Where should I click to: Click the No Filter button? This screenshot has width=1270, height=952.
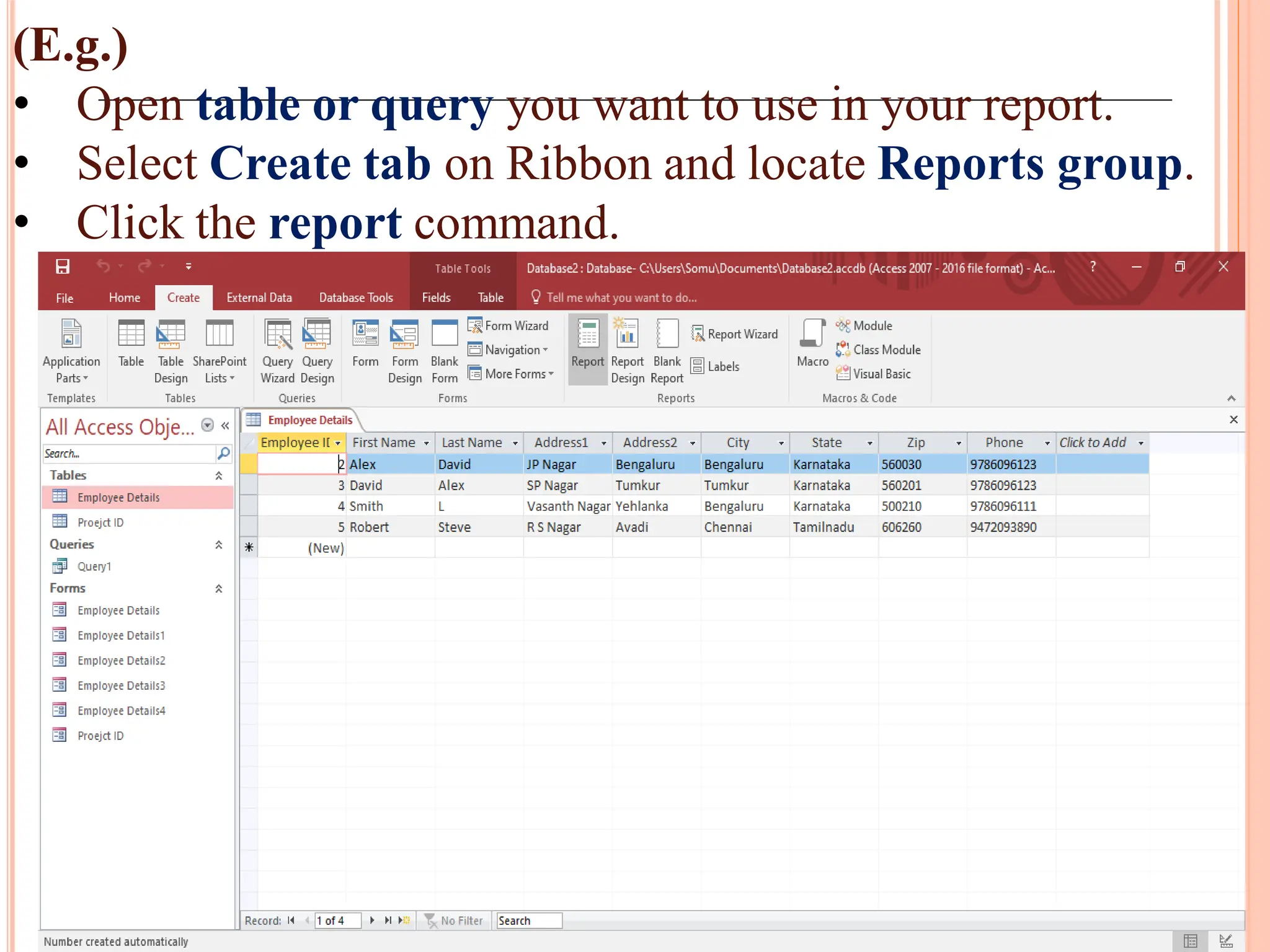pos(453,920)
